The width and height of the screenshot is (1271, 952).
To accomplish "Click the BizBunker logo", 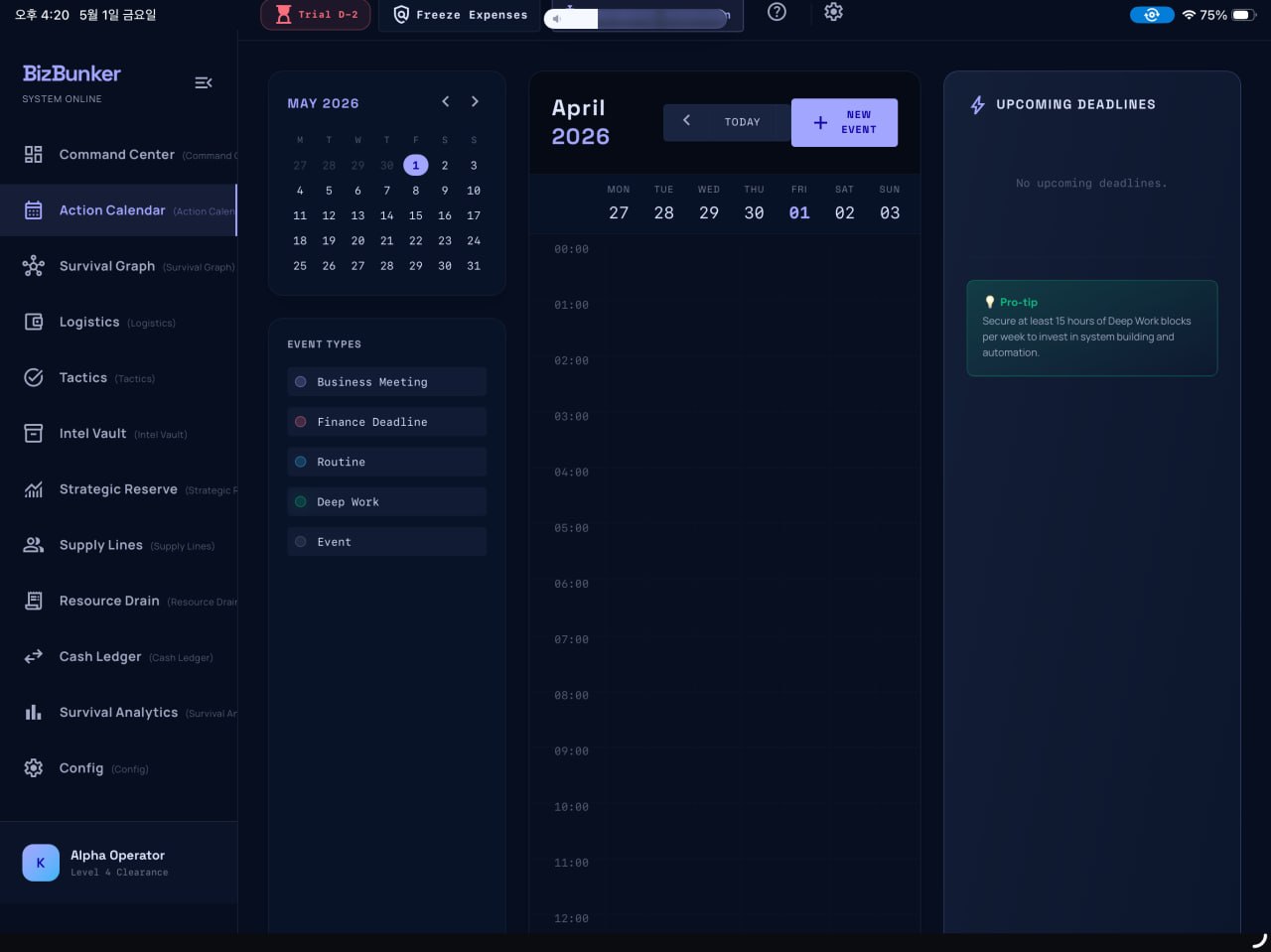I will point(71,73).
